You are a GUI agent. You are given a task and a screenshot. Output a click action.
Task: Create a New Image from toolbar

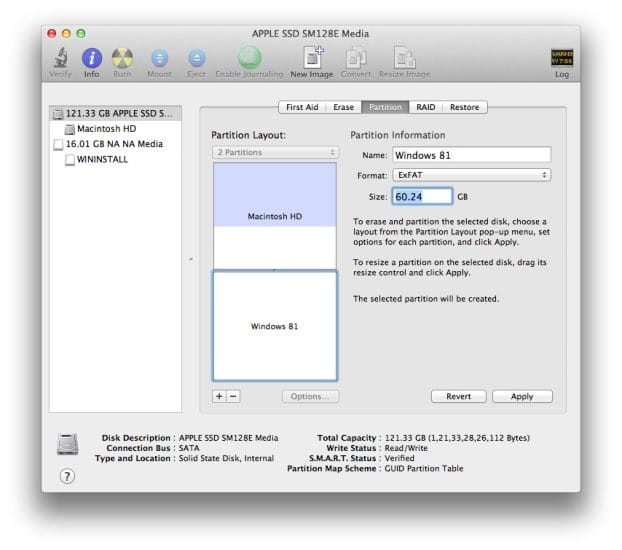click(313, 57)
